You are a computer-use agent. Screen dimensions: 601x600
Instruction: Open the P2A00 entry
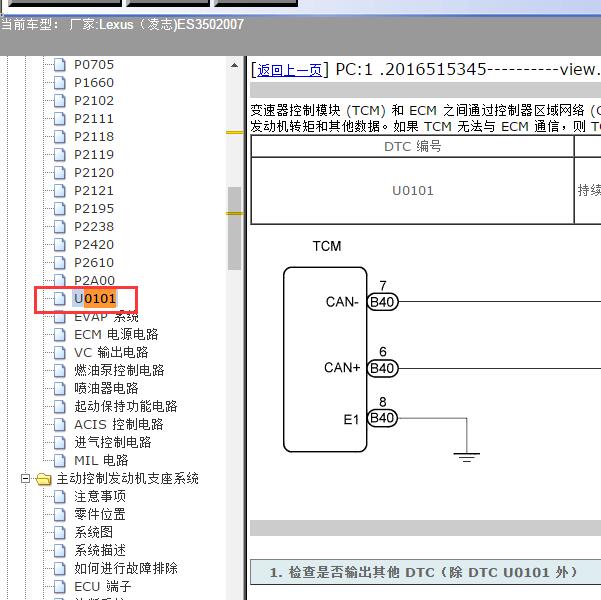94,280
